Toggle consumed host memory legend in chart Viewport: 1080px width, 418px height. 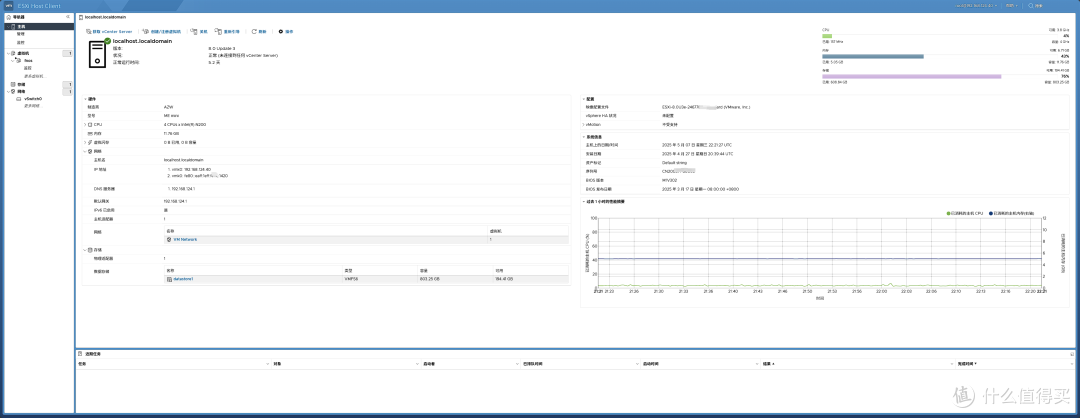(x=1010, y=213)
